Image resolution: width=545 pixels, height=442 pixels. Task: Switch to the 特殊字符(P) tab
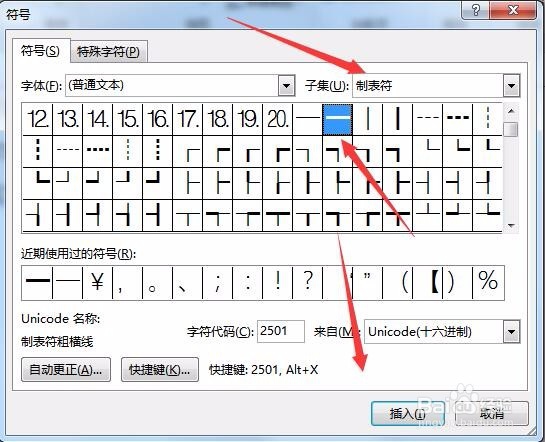[108, 52]
